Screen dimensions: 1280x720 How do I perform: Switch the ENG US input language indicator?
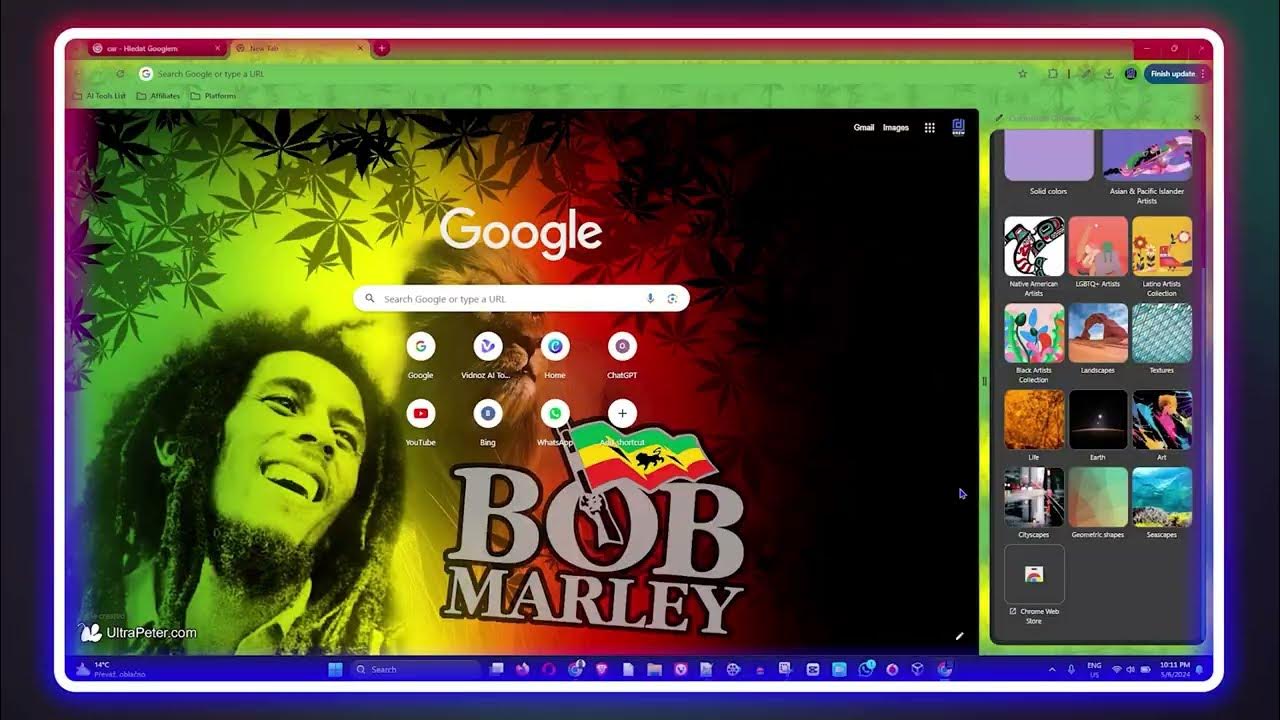coord(1094,669)
